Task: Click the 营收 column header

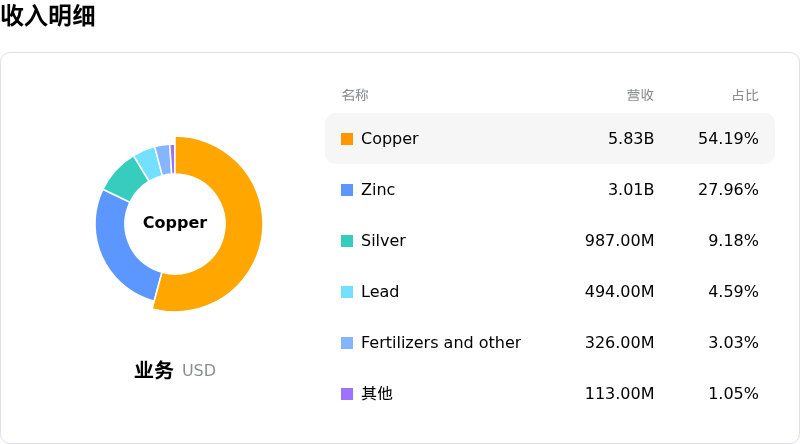Action: [640, 95]
